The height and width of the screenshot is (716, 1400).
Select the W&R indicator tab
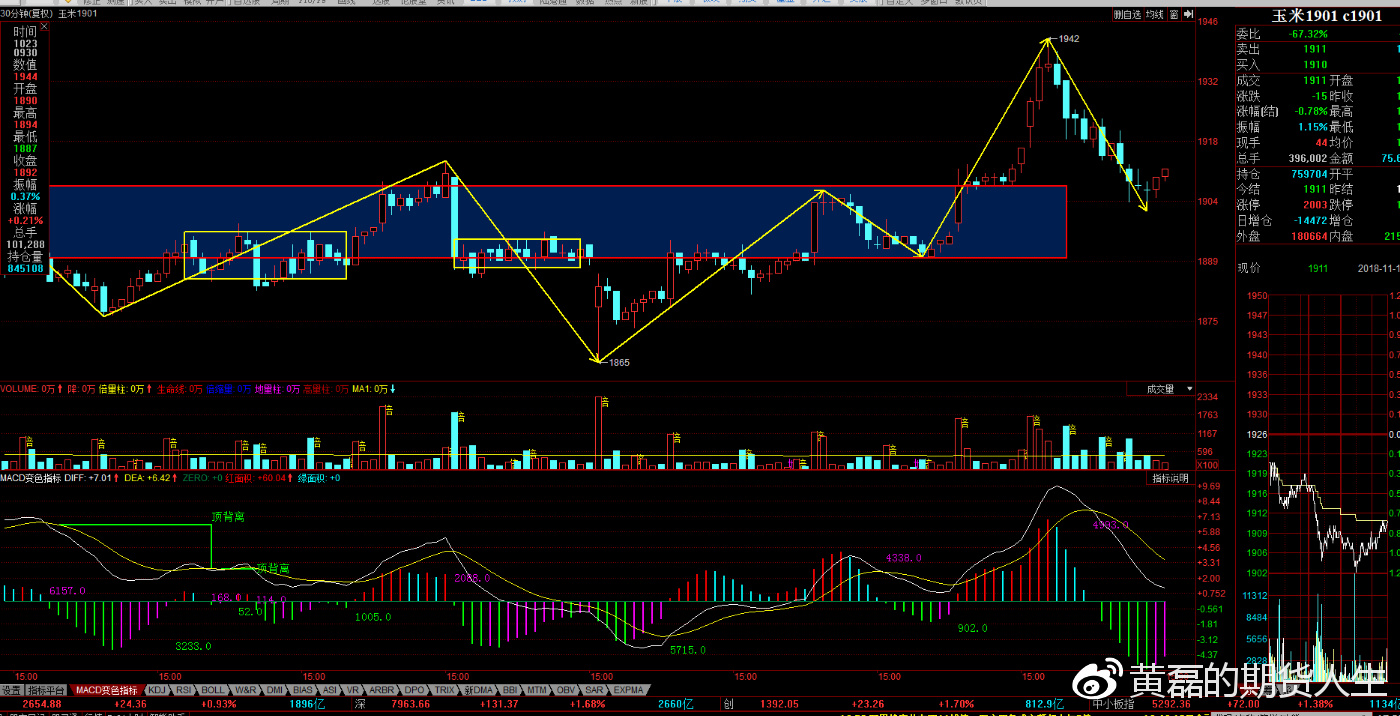point(245,690)
